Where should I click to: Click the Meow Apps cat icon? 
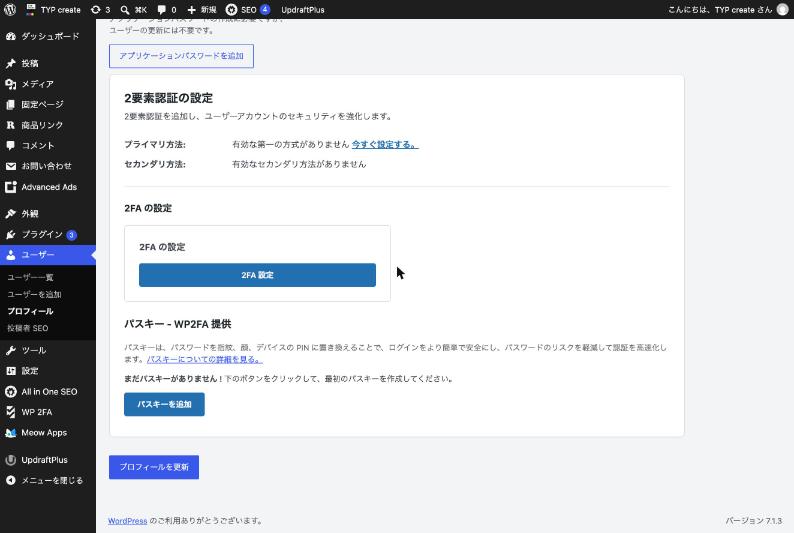coord(11,433)
